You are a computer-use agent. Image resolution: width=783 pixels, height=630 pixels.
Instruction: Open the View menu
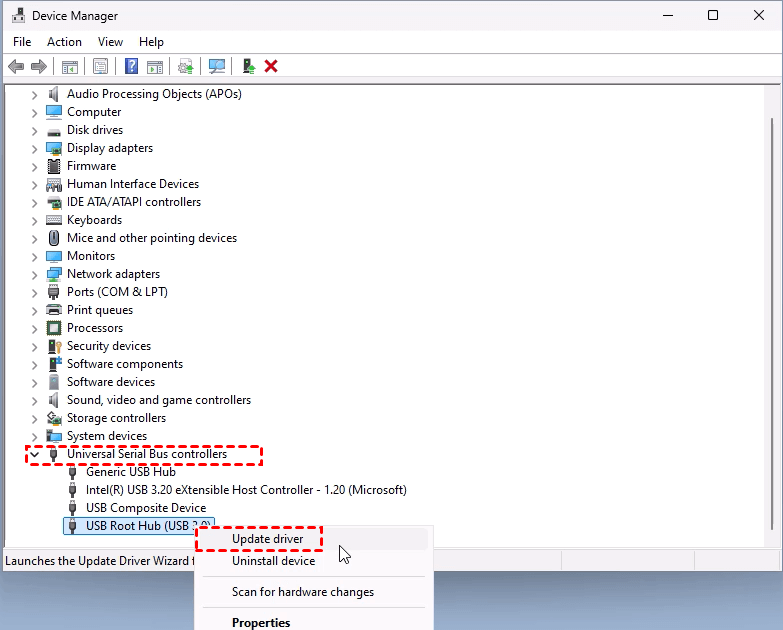(x=110, y=42)
